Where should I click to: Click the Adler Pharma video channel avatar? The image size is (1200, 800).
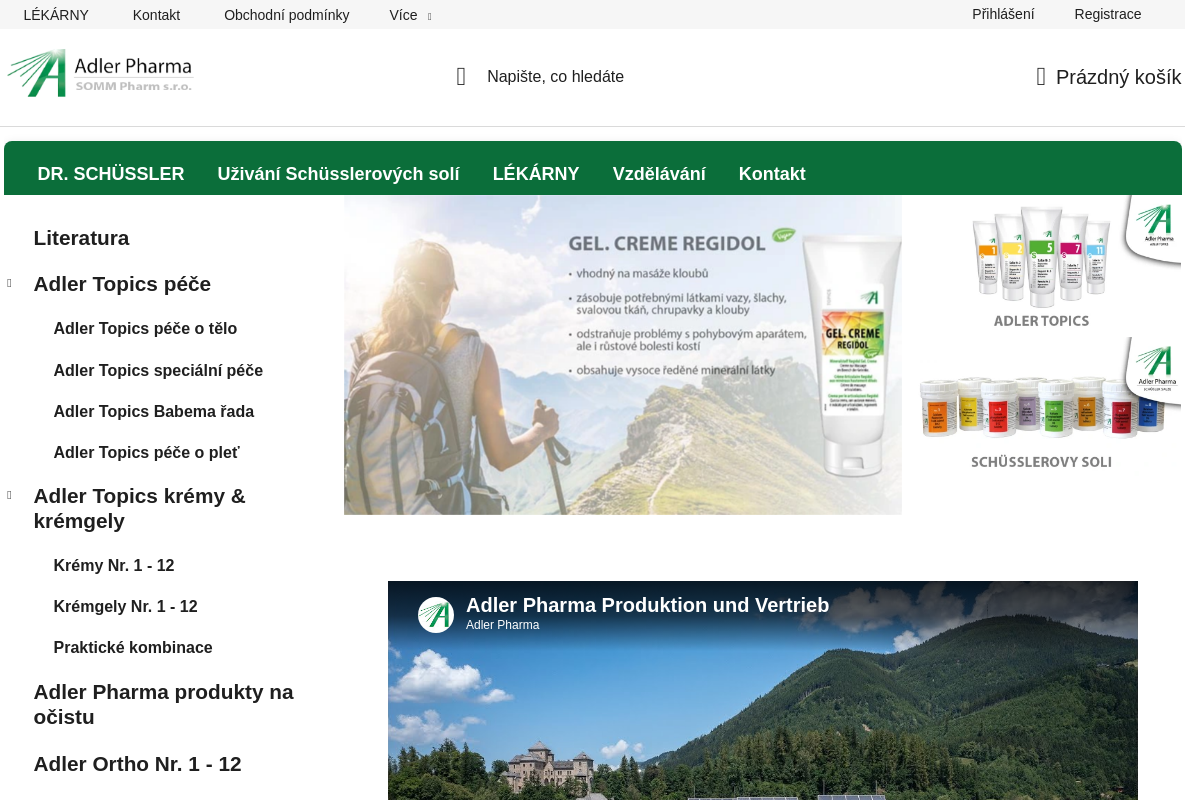[x=436, y=615]
